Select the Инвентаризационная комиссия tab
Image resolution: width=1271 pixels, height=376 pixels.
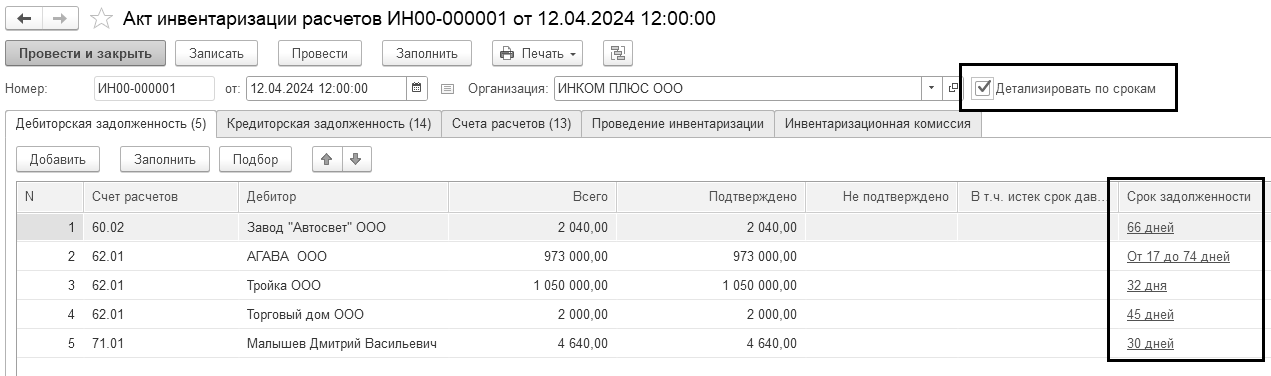point(877,124)
